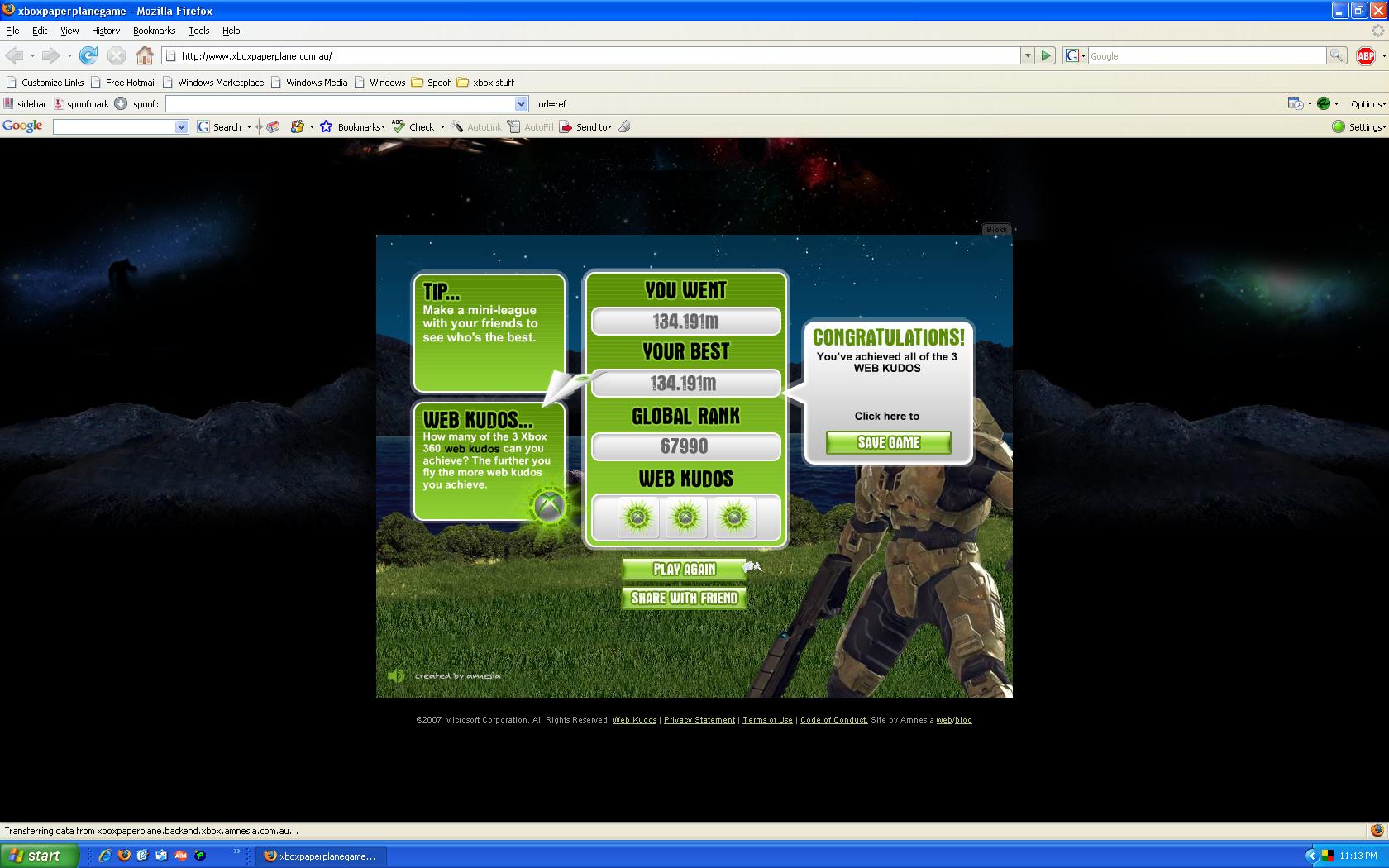The image size is (1389, 868).
Task: Toggle game sound with the speaker icon
Action: coord(397,675)
